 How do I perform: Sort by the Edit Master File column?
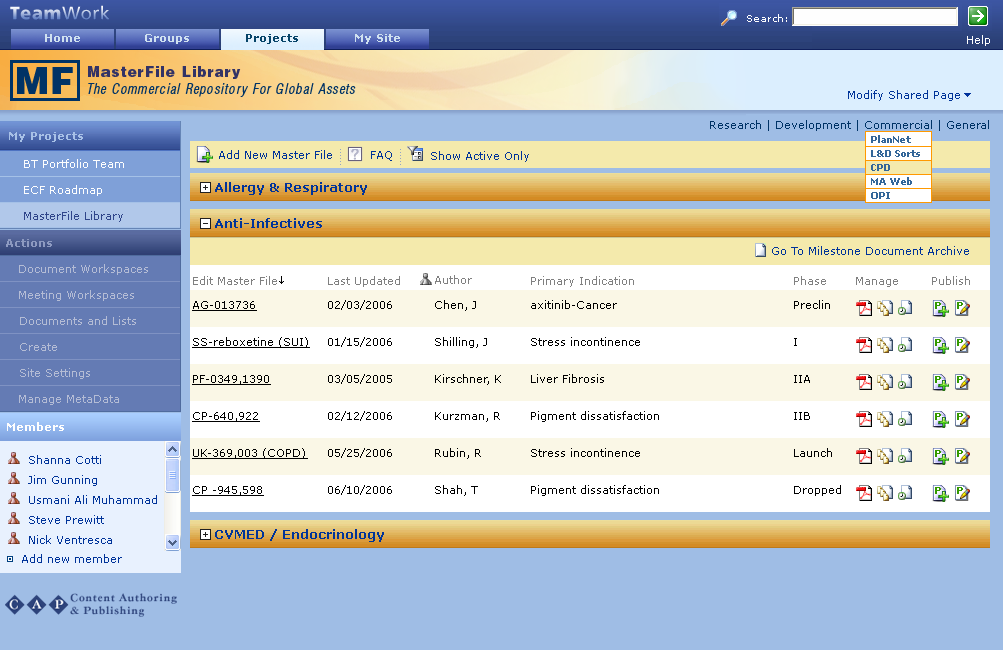tap(238, 281)
